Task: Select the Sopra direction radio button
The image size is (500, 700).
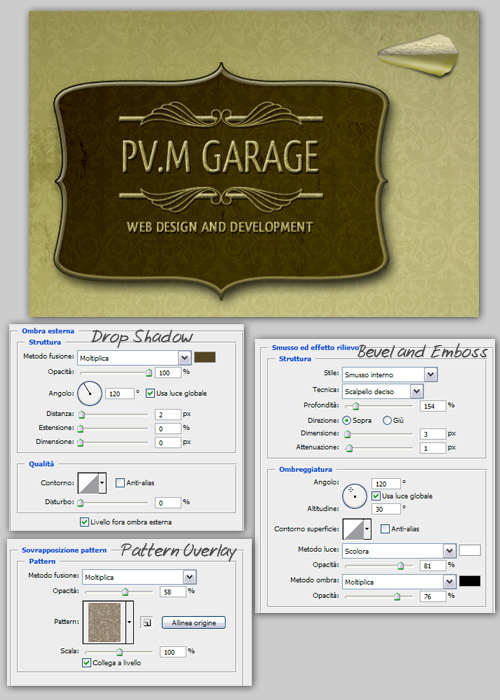Action: [x=346, y=421]
